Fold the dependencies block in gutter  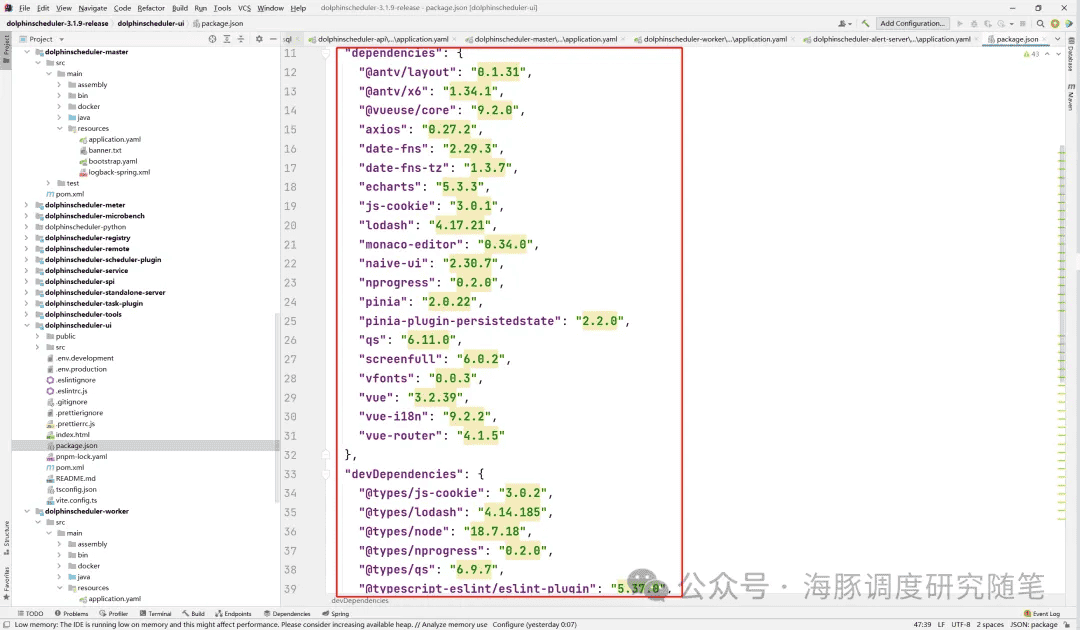326,52
